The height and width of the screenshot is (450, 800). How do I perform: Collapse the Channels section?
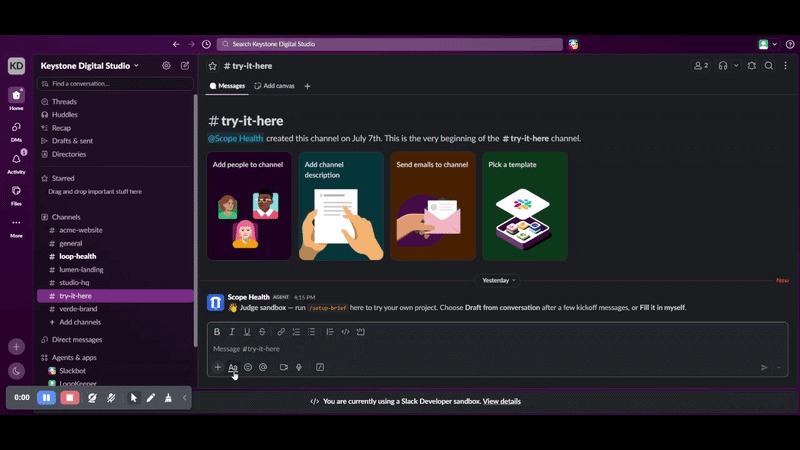(x=66, y=217)
